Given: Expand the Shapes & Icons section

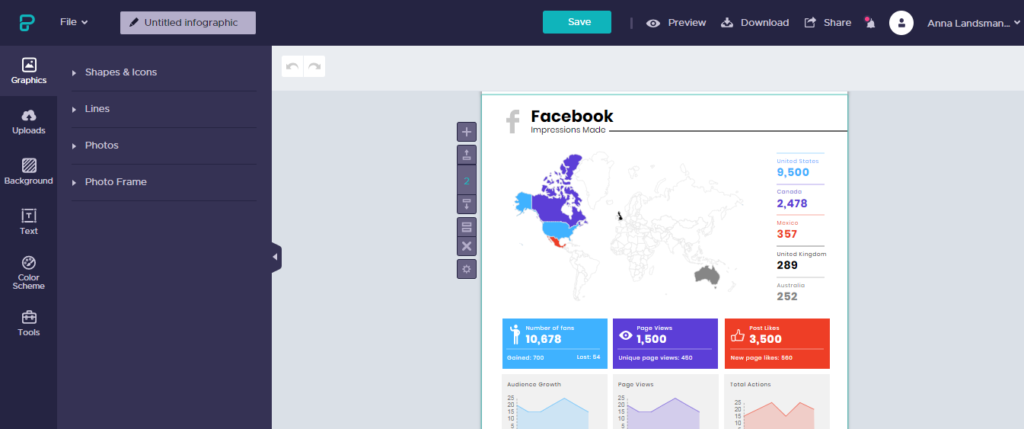Looking at the screenshot, I should (163, 72).
